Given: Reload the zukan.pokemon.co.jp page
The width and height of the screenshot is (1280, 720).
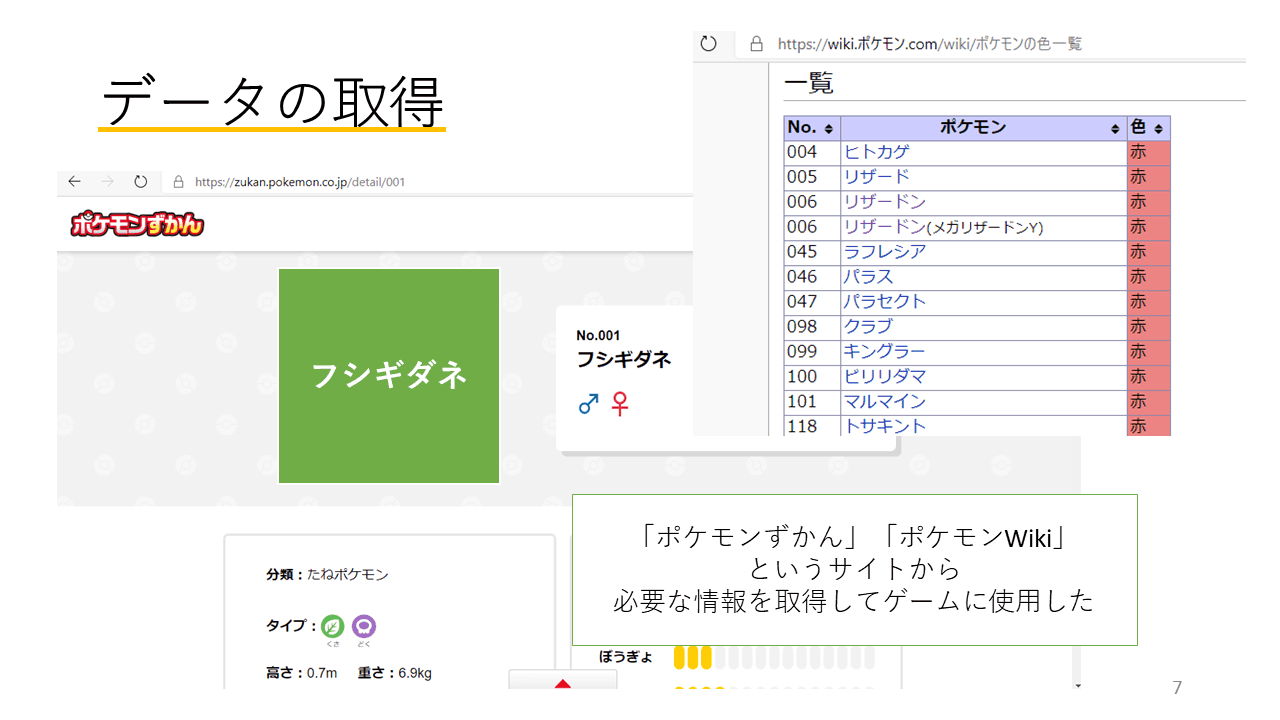Looking at the screenshot, I should (141, 182).
